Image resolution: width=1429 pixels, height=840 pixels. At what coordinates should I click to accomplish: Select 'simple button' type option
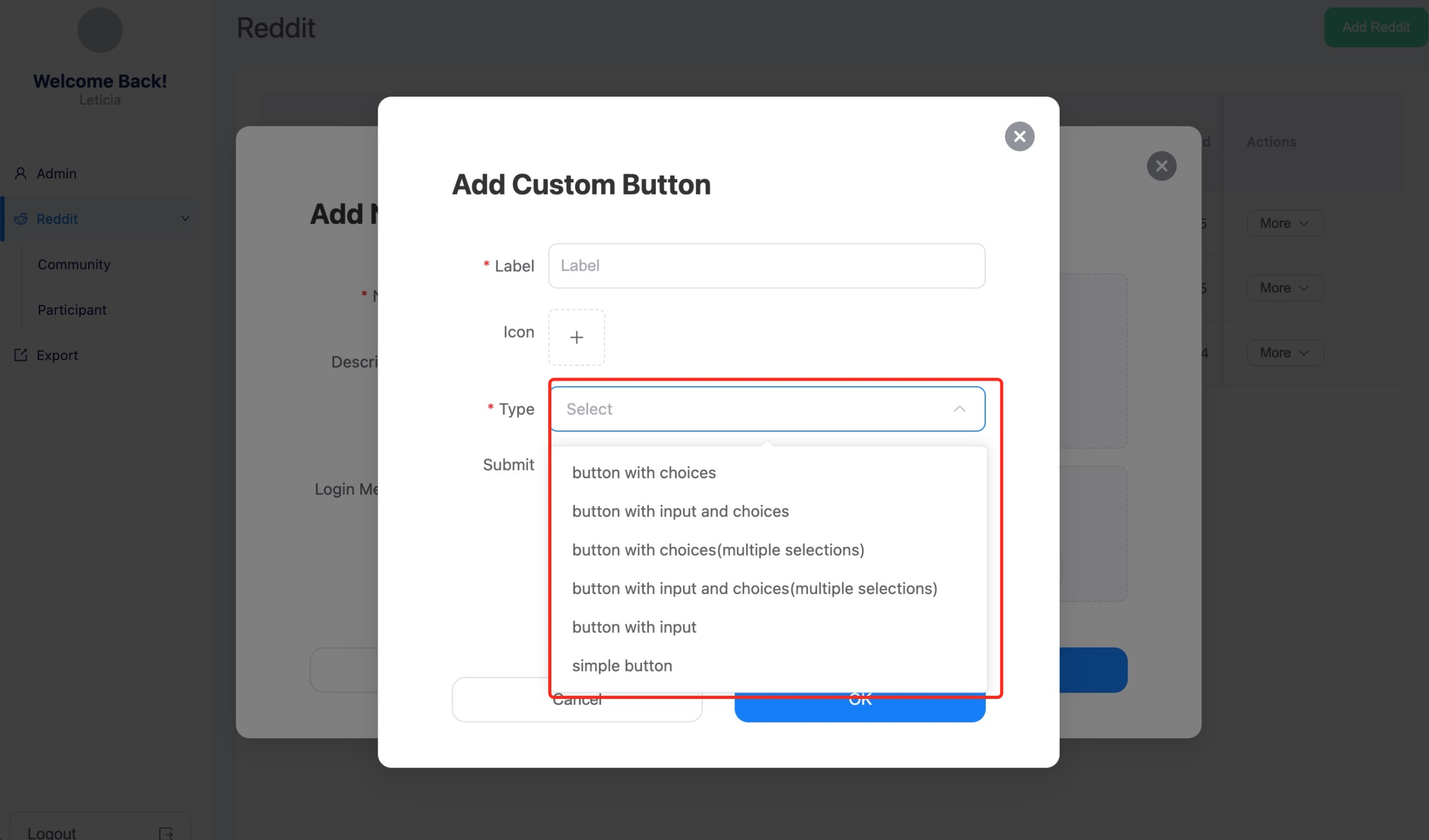click(x=622, y=665)
